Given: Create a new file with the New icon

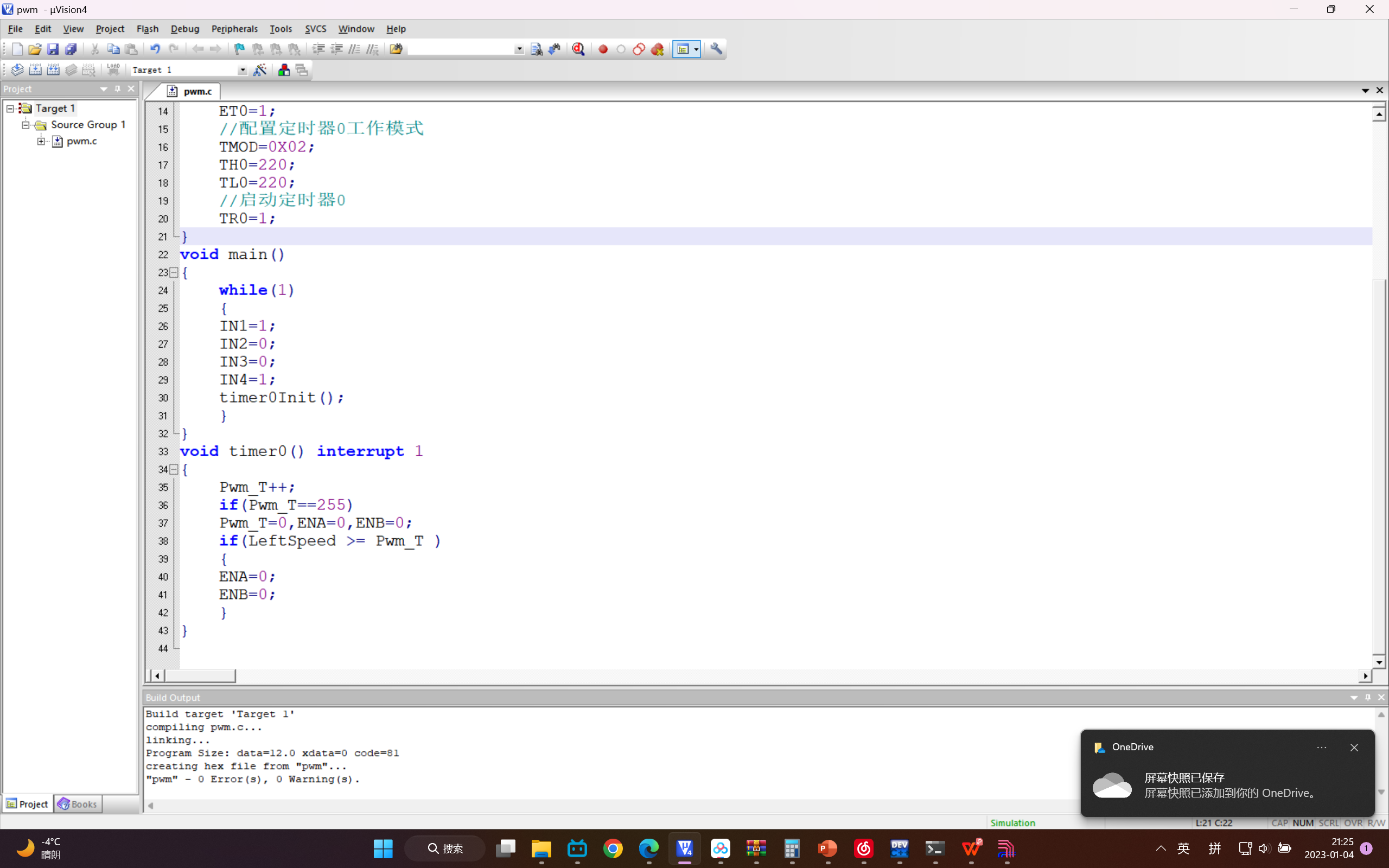Looking at the screenshot, I should (x=17, y=49).
